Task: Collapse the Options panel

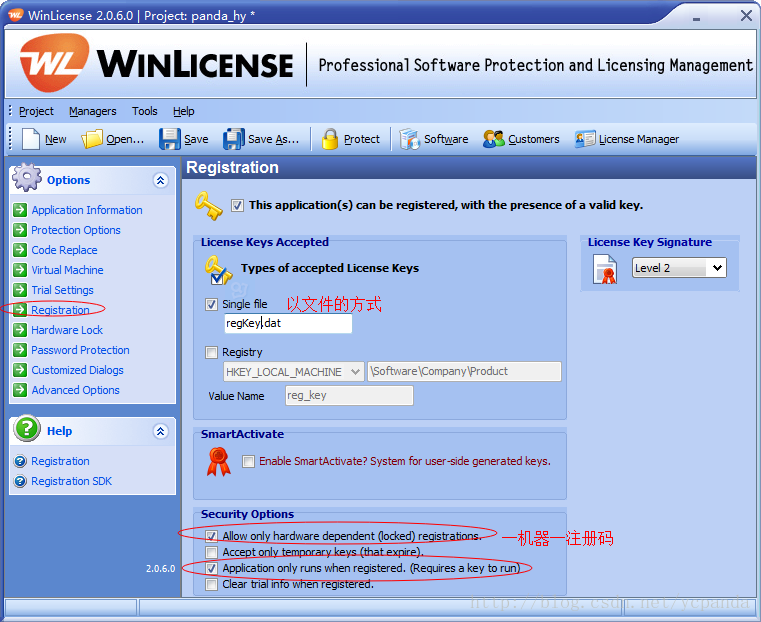Action: pos(161,180)
